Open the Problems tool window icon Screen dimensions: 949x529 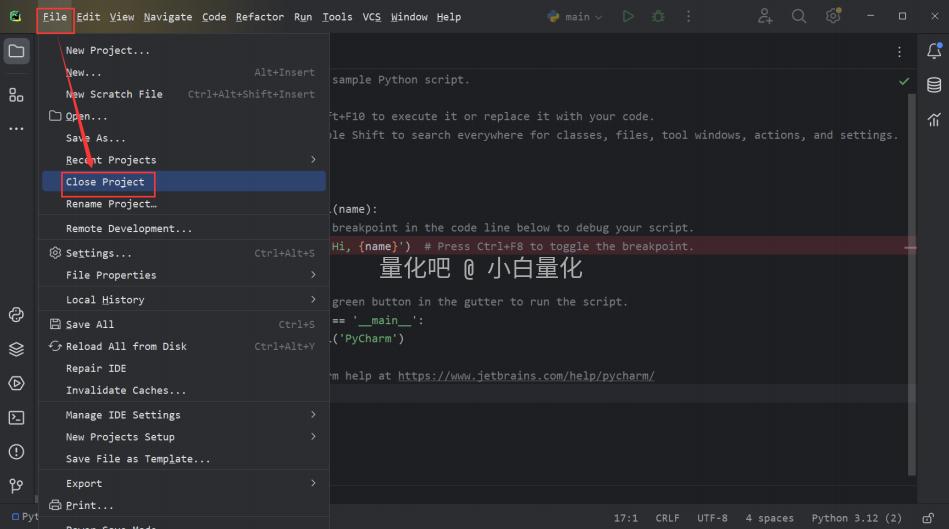pyautogui.click(x=16, y=452)
